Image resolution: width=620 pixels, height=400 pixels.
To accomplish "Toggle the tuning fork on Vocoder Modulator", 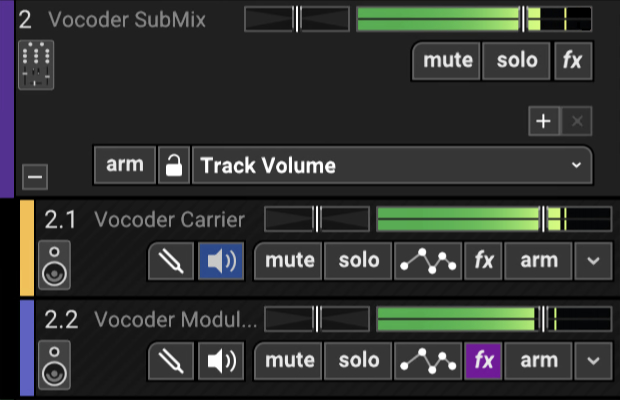I will click(171, 361).
